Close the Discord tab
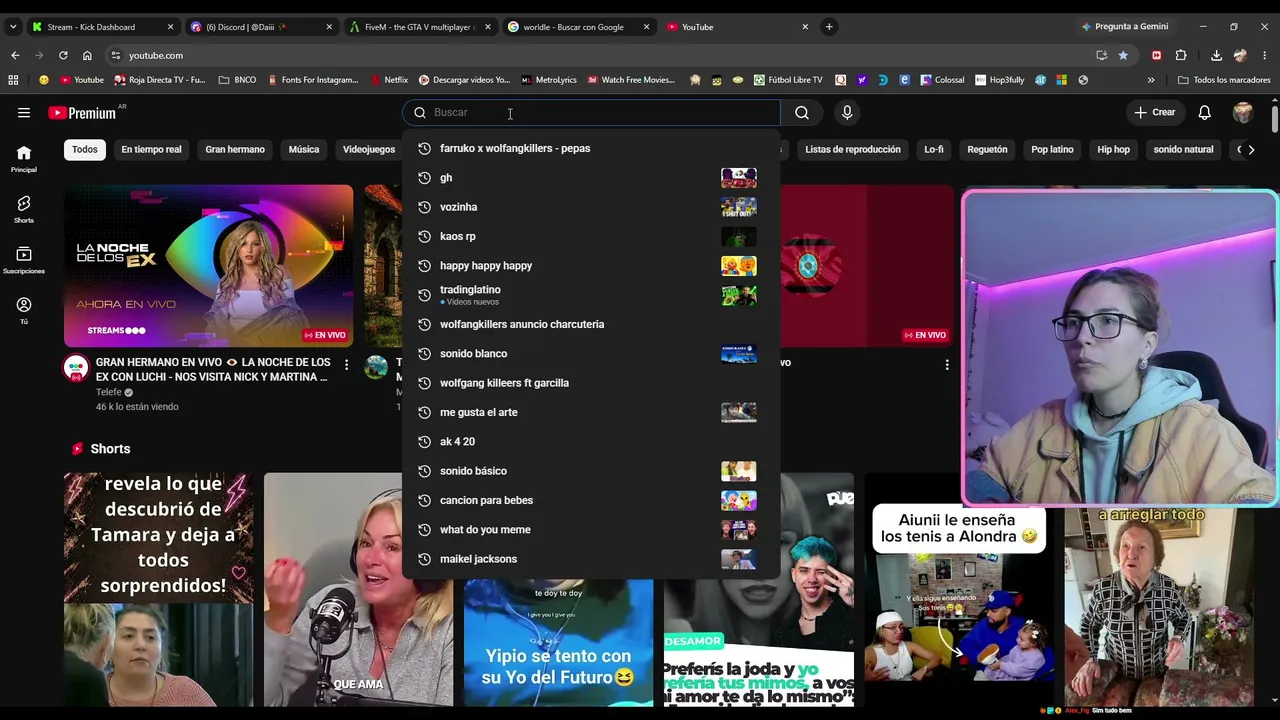Image resolution: width=1280 pixels, height=720 pixels. pos(329,27)
